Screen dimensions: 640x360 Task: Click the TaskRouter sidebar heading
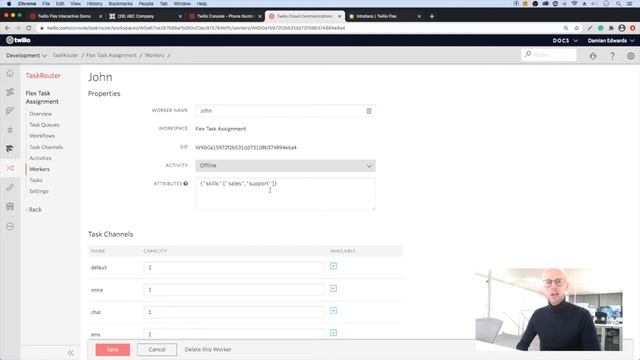tap(43, 76)
